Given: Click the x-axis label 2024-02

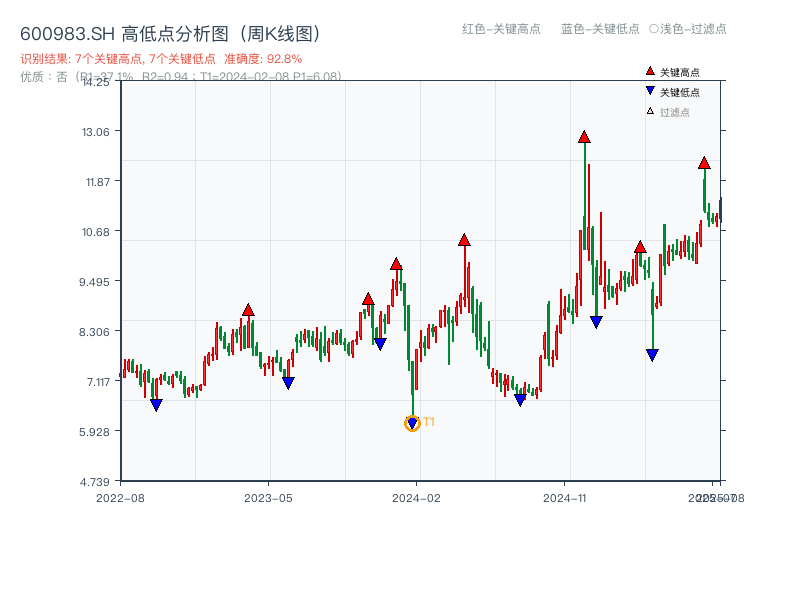Looking at the screenshot, I should point(416,498).
